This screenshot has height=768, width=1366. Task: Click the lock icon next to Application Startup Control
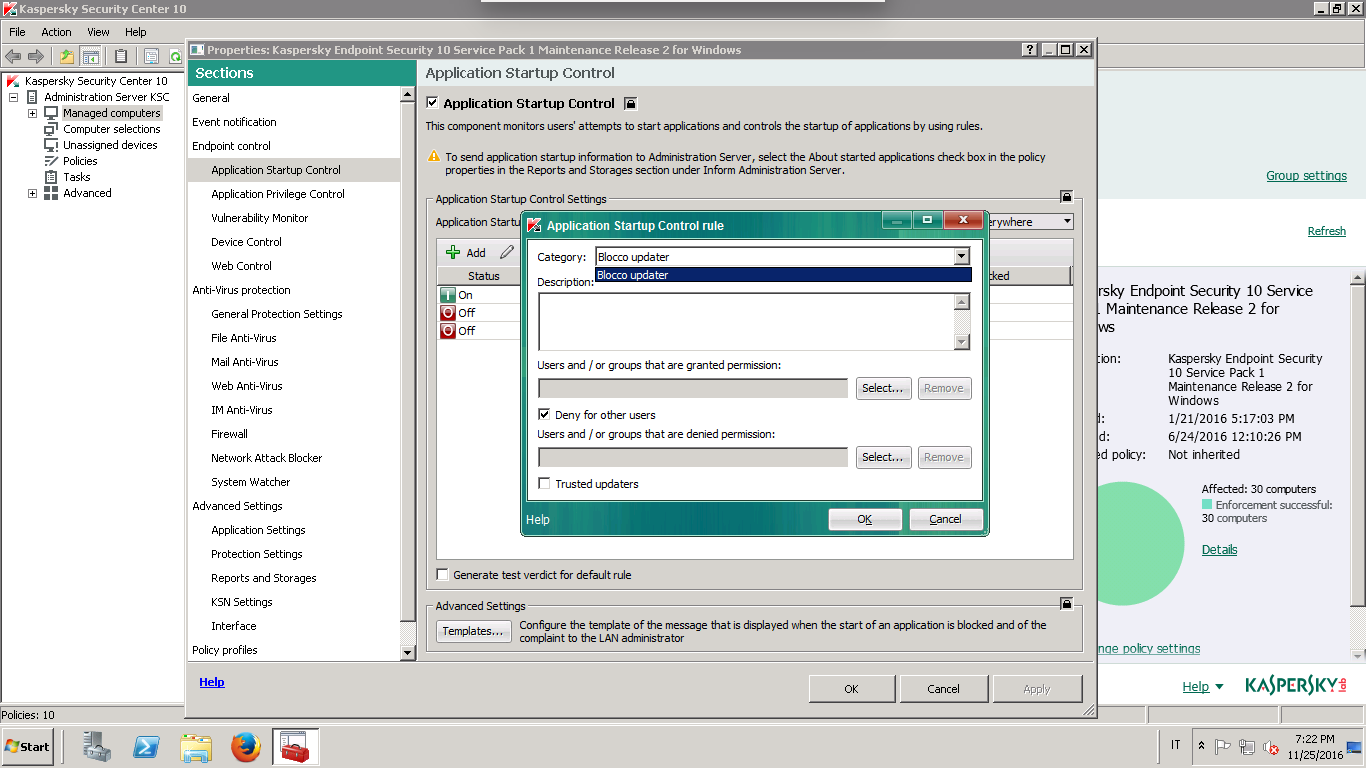[630, 103]
